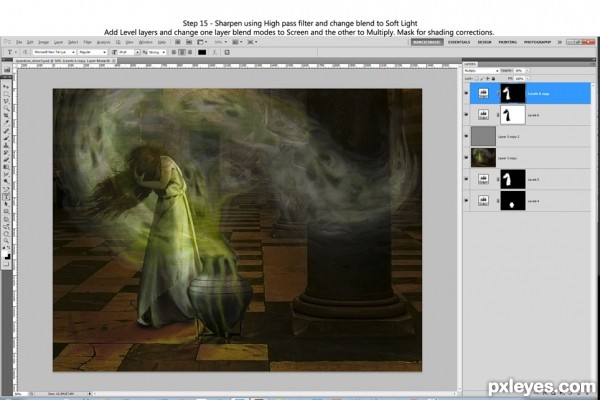Toggle lock transparent pixels in Layers panel
Screen dimensions: 600x400
click(476, 78)
